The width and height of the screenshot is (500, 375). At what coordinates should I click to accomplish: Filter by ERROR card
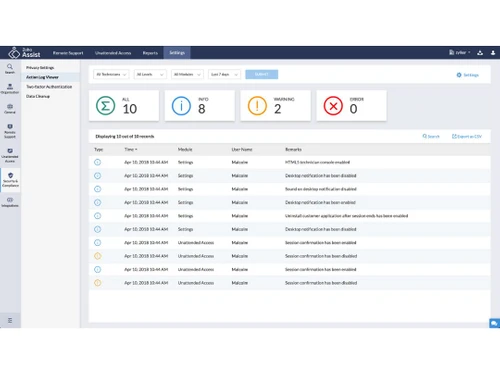point(351,105)
